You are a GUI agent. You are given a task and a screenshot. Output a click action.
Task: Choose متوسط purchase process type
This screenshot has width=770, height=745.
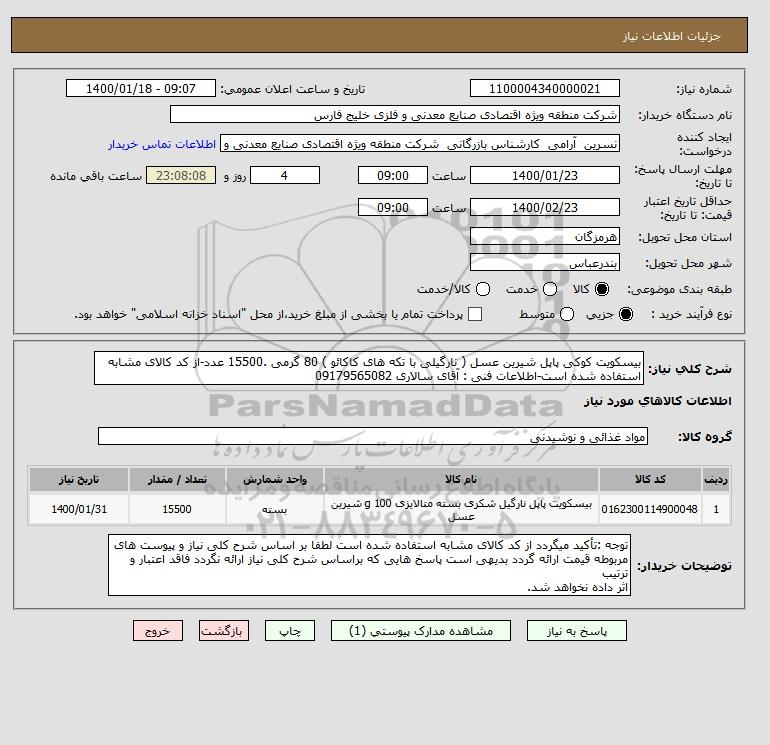click(567, 314)
